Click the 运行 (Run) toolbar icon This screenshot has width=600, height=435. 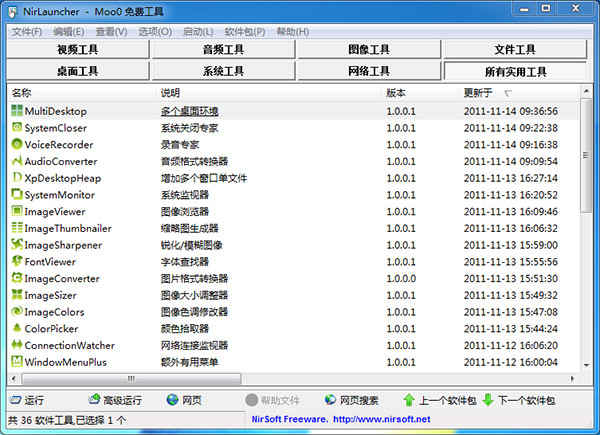(x=16, y=400)
